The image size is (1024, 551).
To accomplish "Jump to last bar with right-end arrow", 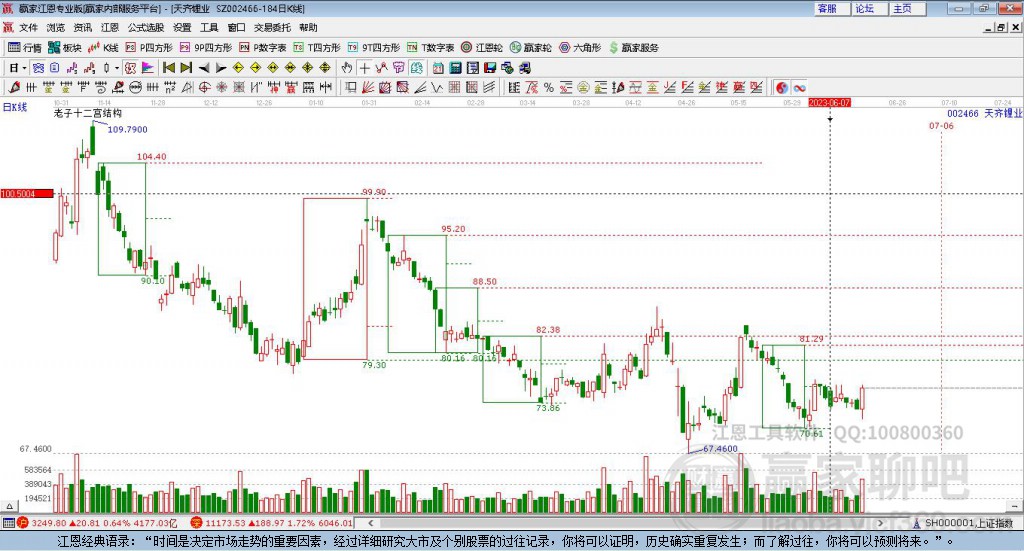I will 186,68.
